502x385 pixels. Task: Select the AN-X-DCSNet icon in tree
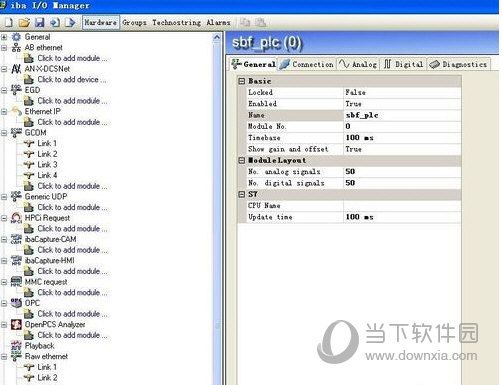(16, 69)
